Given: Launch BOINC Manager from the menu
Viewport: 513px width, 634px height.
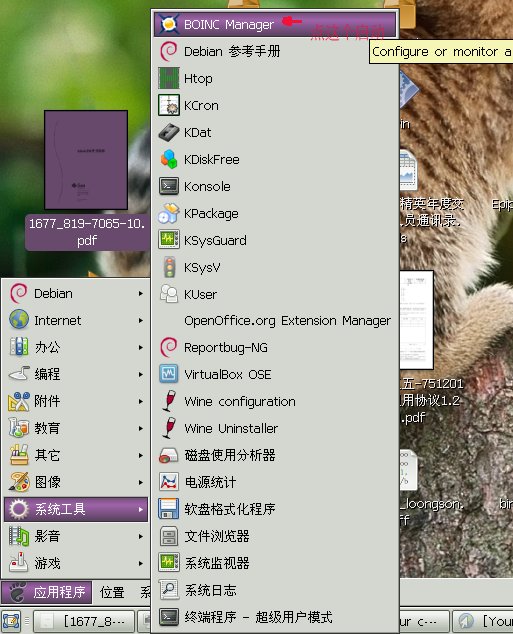Looking at the screenshot, I should coord(275,24).
